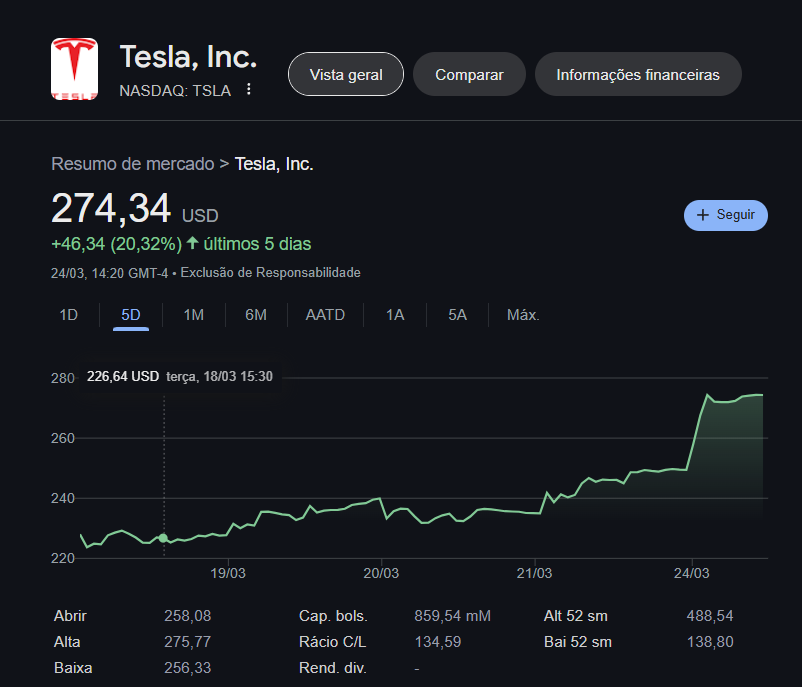
Task: Click the 20/03 date label on chart axis
Action: pos(381,573)
